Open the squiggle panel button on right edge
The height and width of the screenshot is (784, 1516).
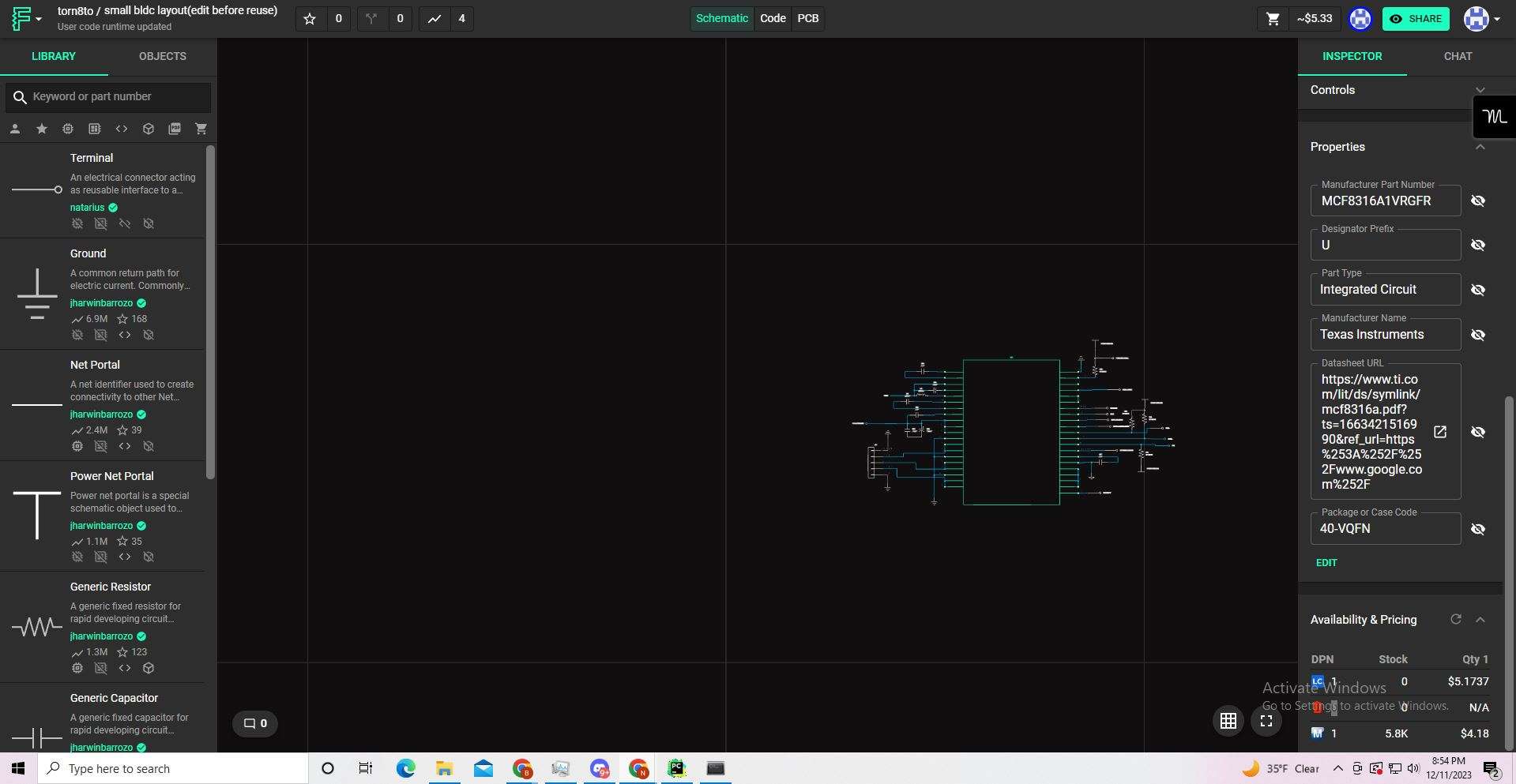[x=1495, y=117]
